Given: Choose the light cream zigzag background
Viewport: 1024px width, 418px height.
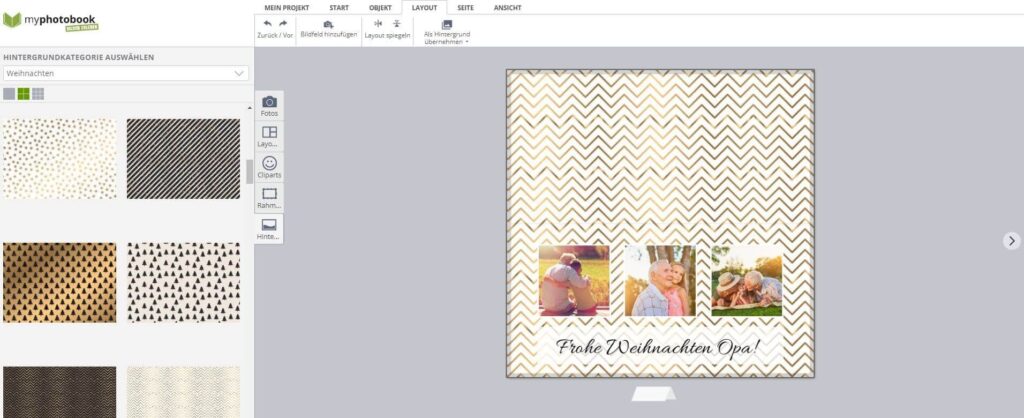Looking at the screenshot, I should [x=184, y=392].
